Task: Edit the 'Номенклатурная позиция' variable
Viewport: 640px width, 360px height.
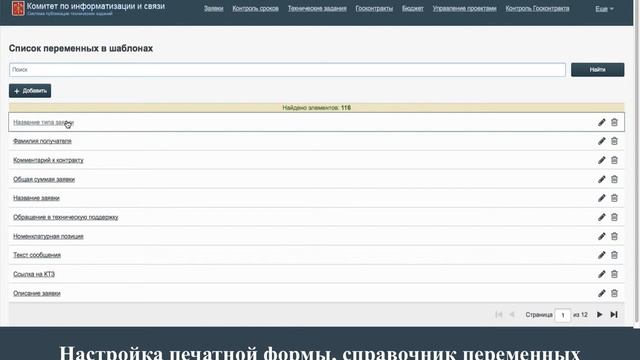Action: [602, 236]
